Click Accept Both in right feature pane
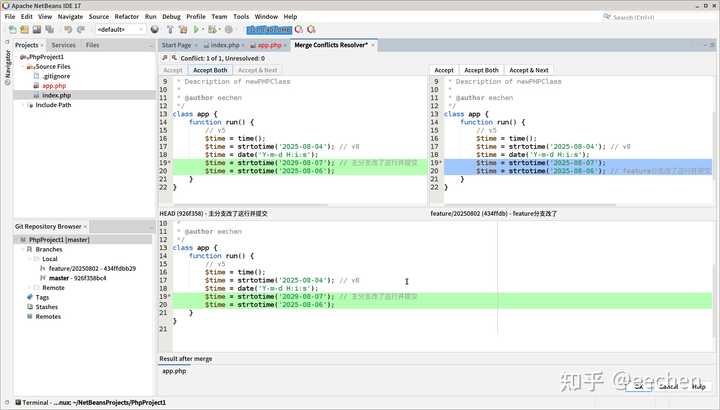 pos(481,70)
